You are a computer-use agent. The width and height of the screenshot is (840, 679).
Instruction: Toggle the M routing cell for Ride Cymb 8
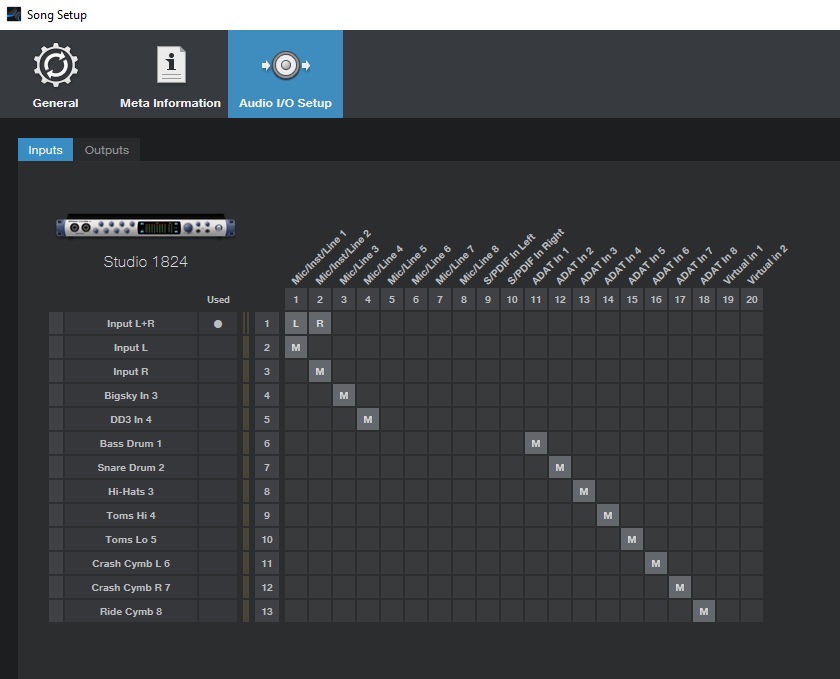[x=704, y=611]
